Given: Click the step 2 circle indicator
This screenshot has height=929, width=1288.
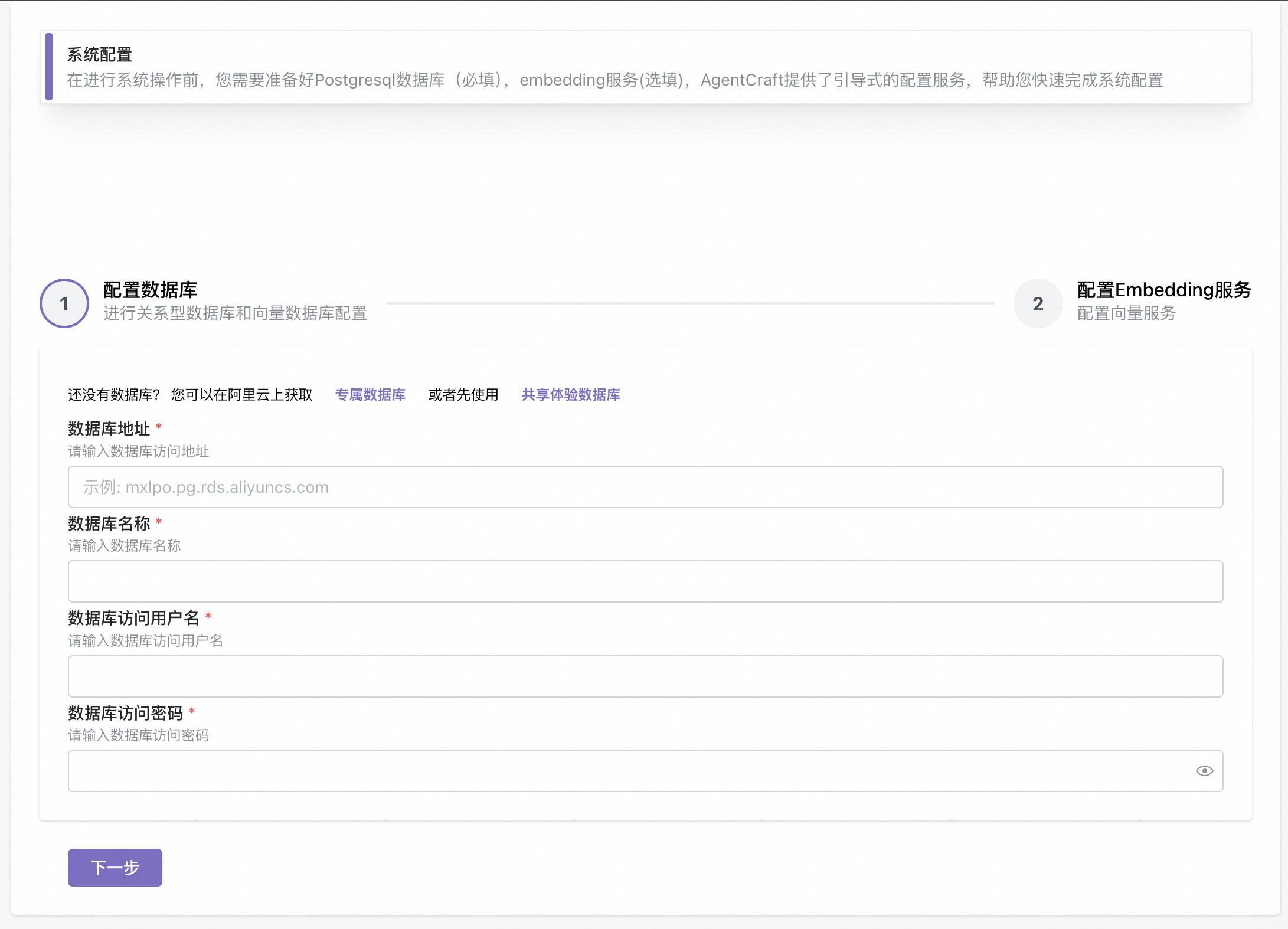Looking at the screenshot, I should 1038,303.
